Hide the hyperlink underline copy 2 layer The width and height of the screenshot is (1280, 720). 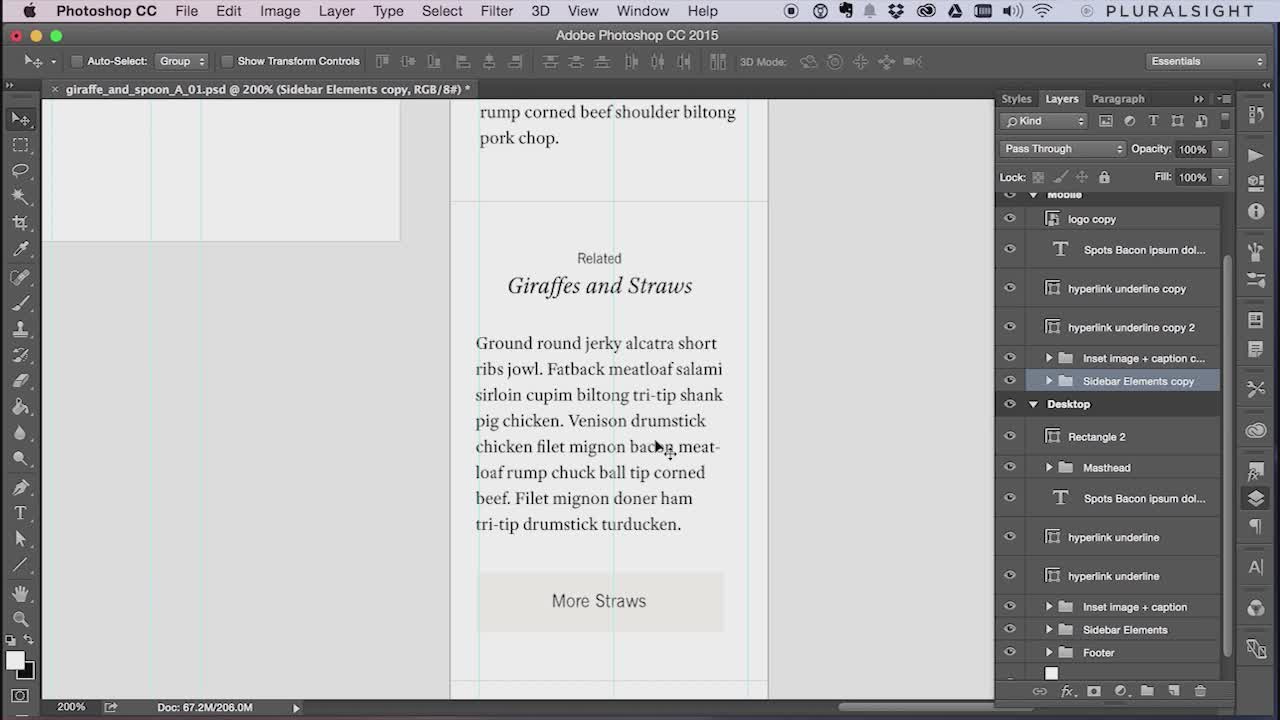click(1010, 327)
